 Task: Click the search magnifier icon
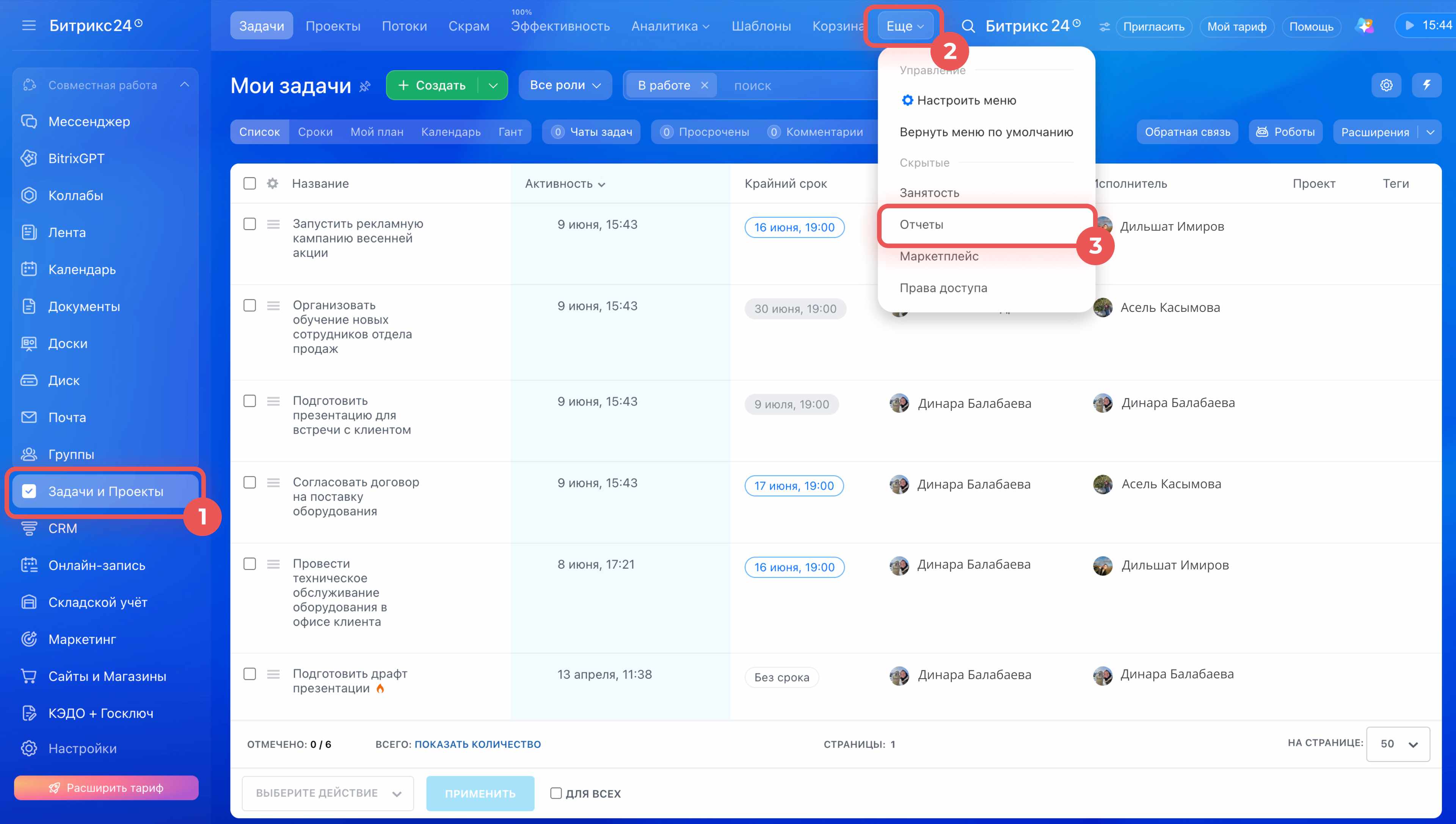point(968,27)
